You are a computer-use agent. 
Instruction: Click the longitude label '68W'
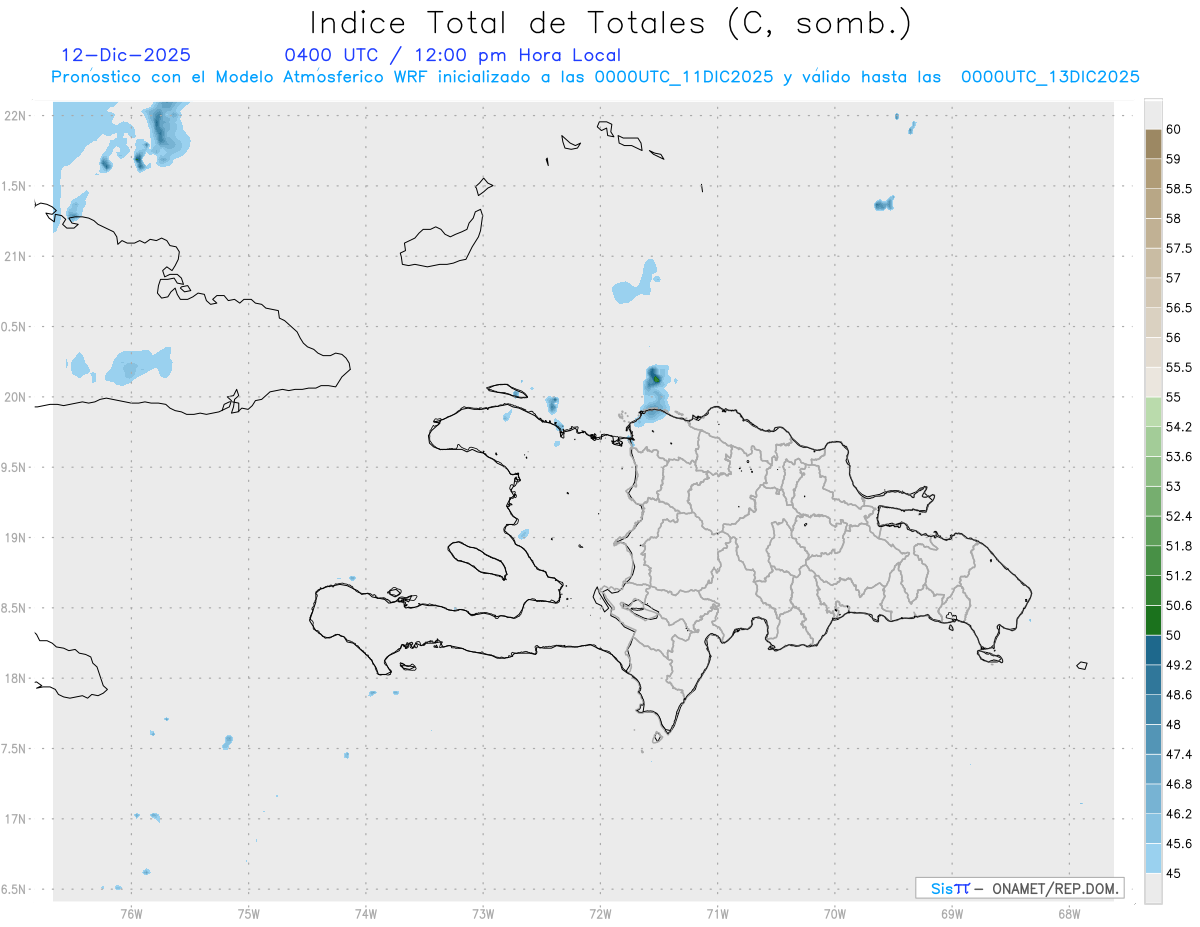tap(1069, 914)
